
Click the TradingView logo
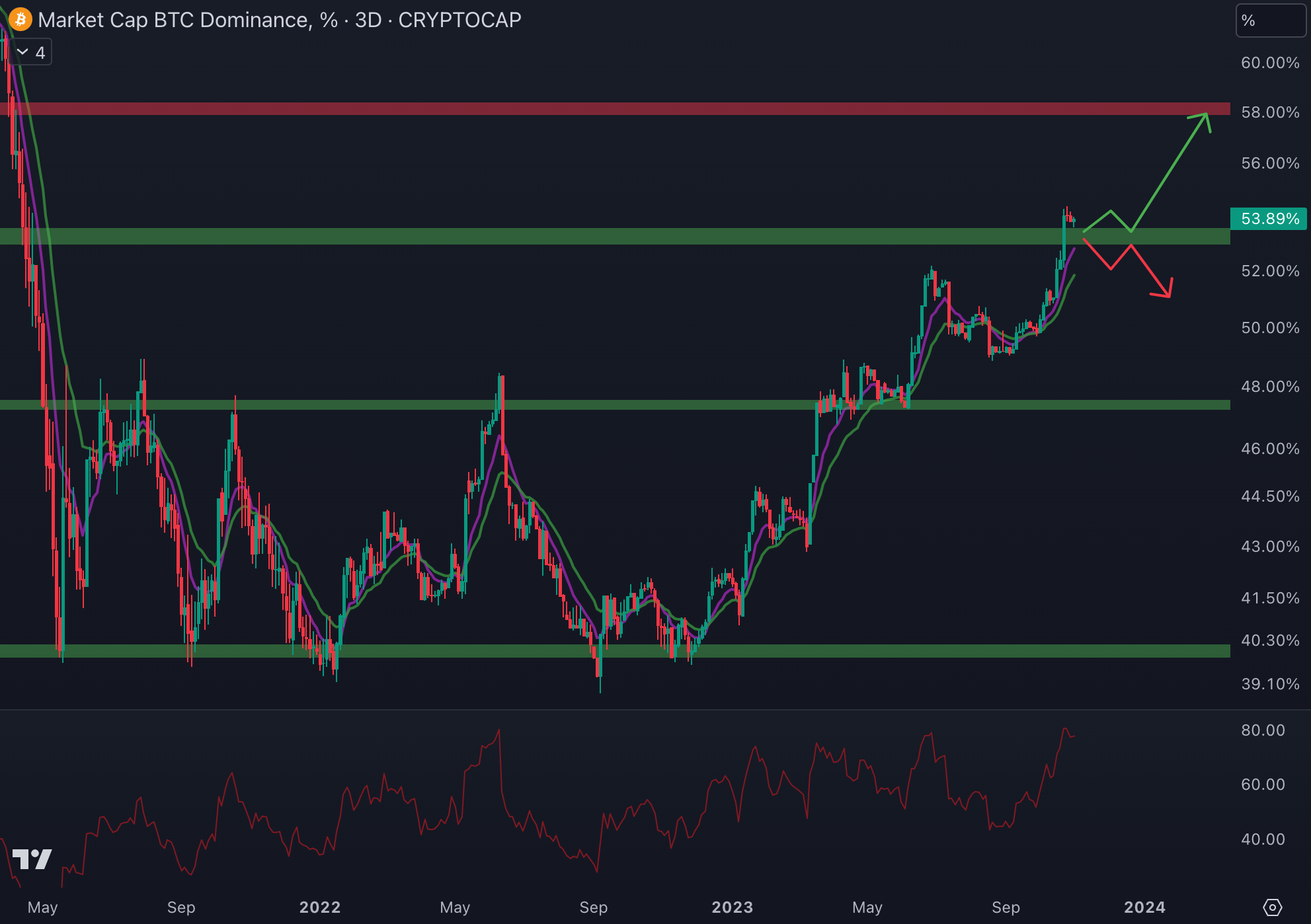click(x=32, y=859)
